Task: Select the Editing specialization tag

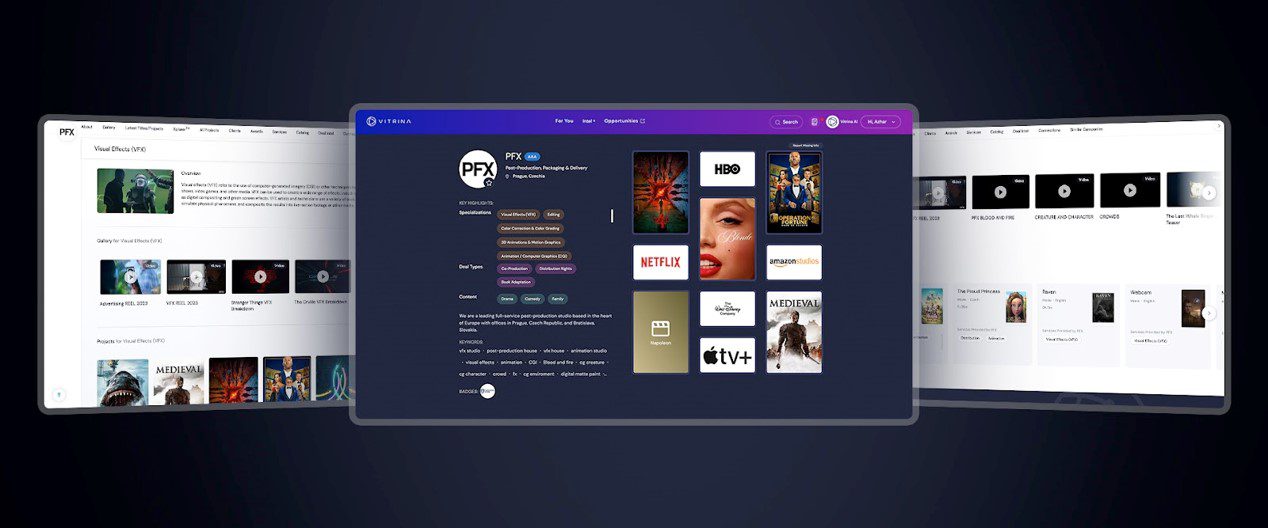Action: (x=554, y=214)
